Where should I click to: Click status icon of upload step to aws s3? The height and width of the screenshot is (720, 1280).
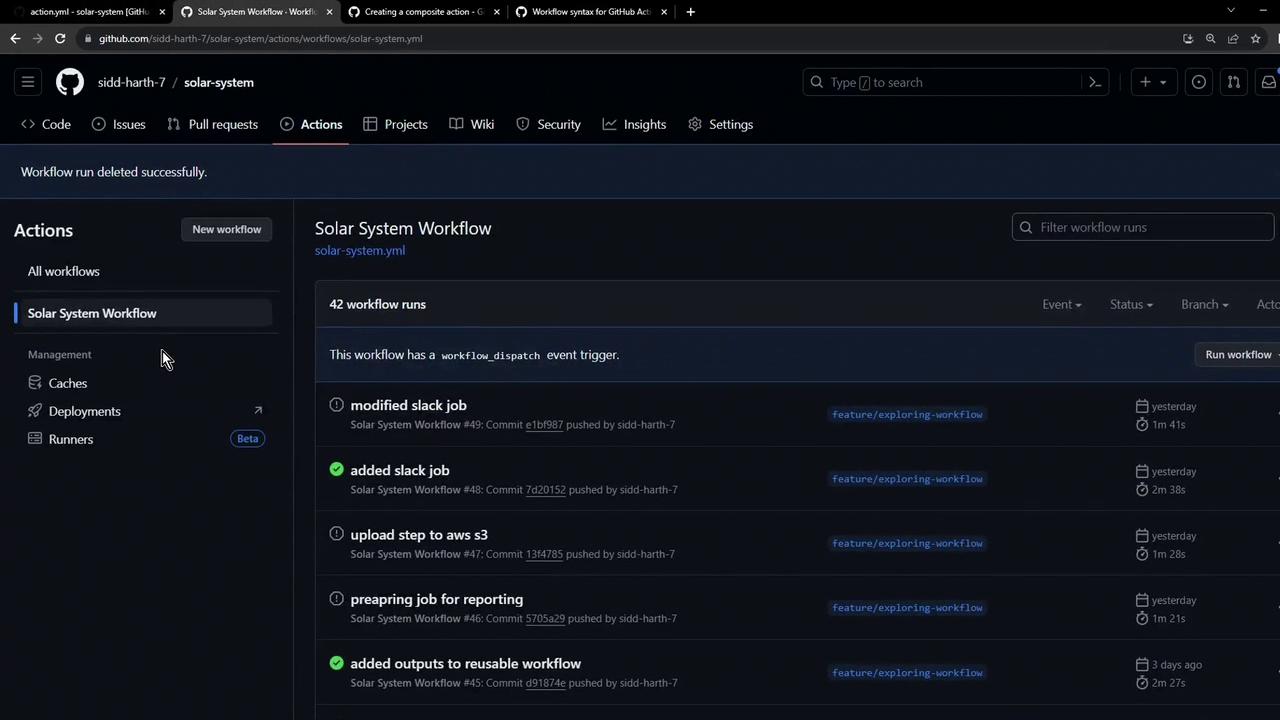click(x=336, y=534)
